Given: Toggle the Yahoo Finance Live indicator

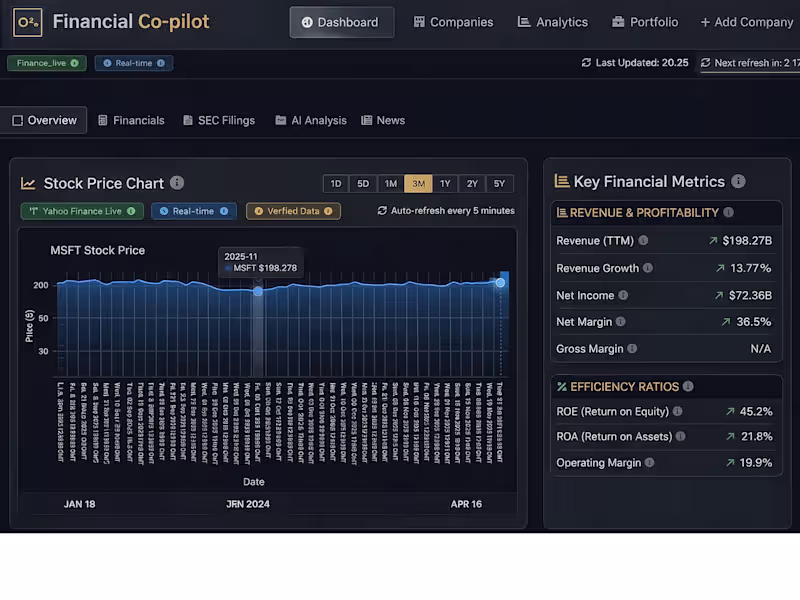Looking at the screenshot, I should point(81,211).
